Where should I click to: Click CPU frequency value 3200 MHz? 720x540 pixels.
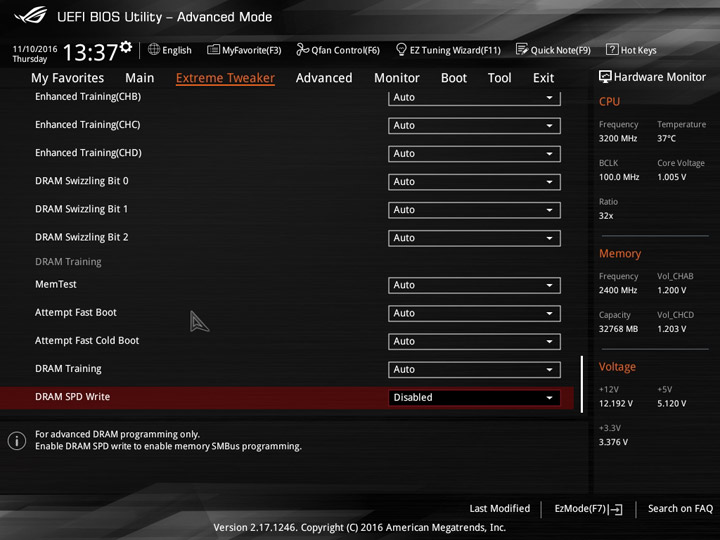(618, 138)
